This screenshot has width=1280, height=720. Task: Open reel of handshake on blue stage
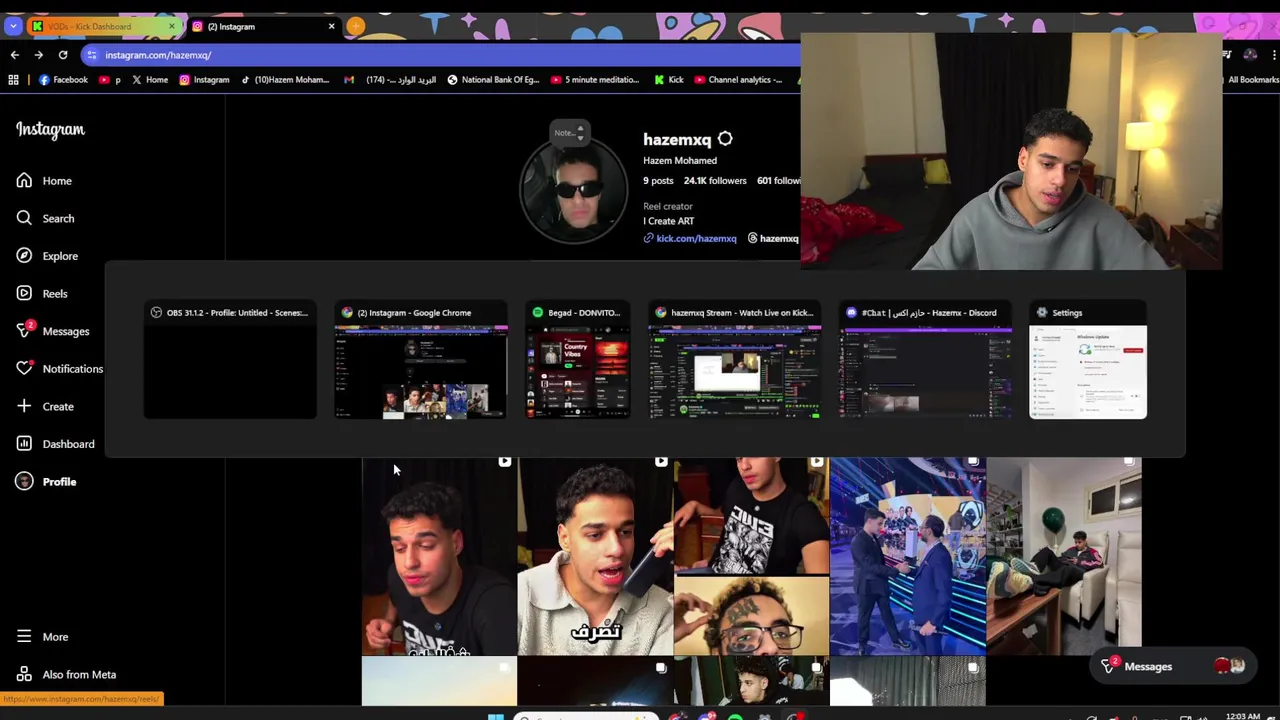(907, 557)
